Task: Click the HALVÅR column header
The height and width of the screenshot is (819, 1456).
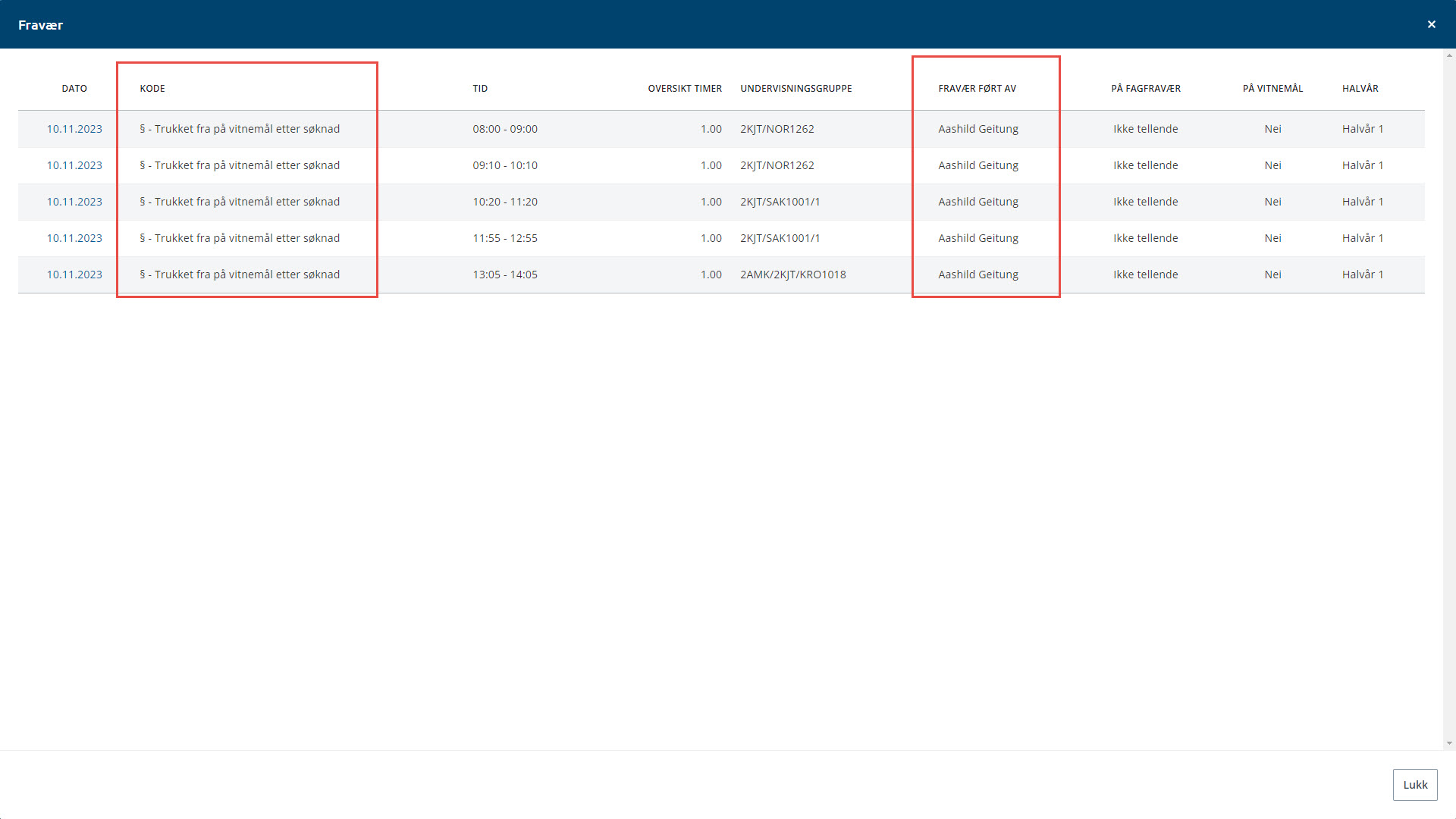Action: [x=1360, y=89]
